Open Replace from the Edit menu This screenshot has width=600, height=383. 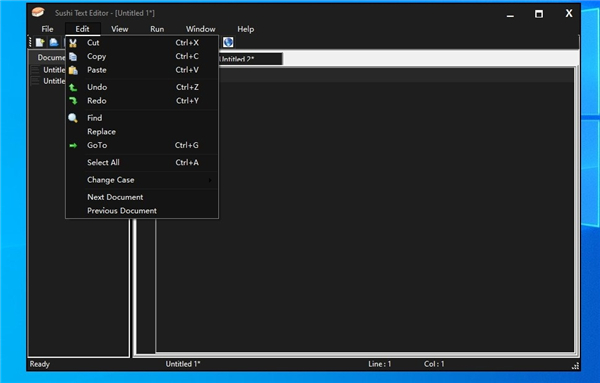point(142,132)
